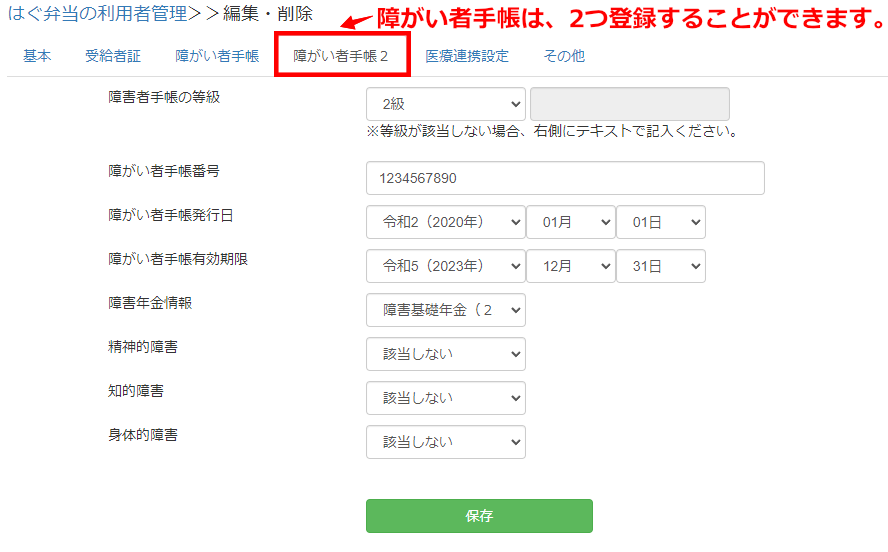Open the その他 tab
This screenshot has width=888, height=552.
pos(564,56)
